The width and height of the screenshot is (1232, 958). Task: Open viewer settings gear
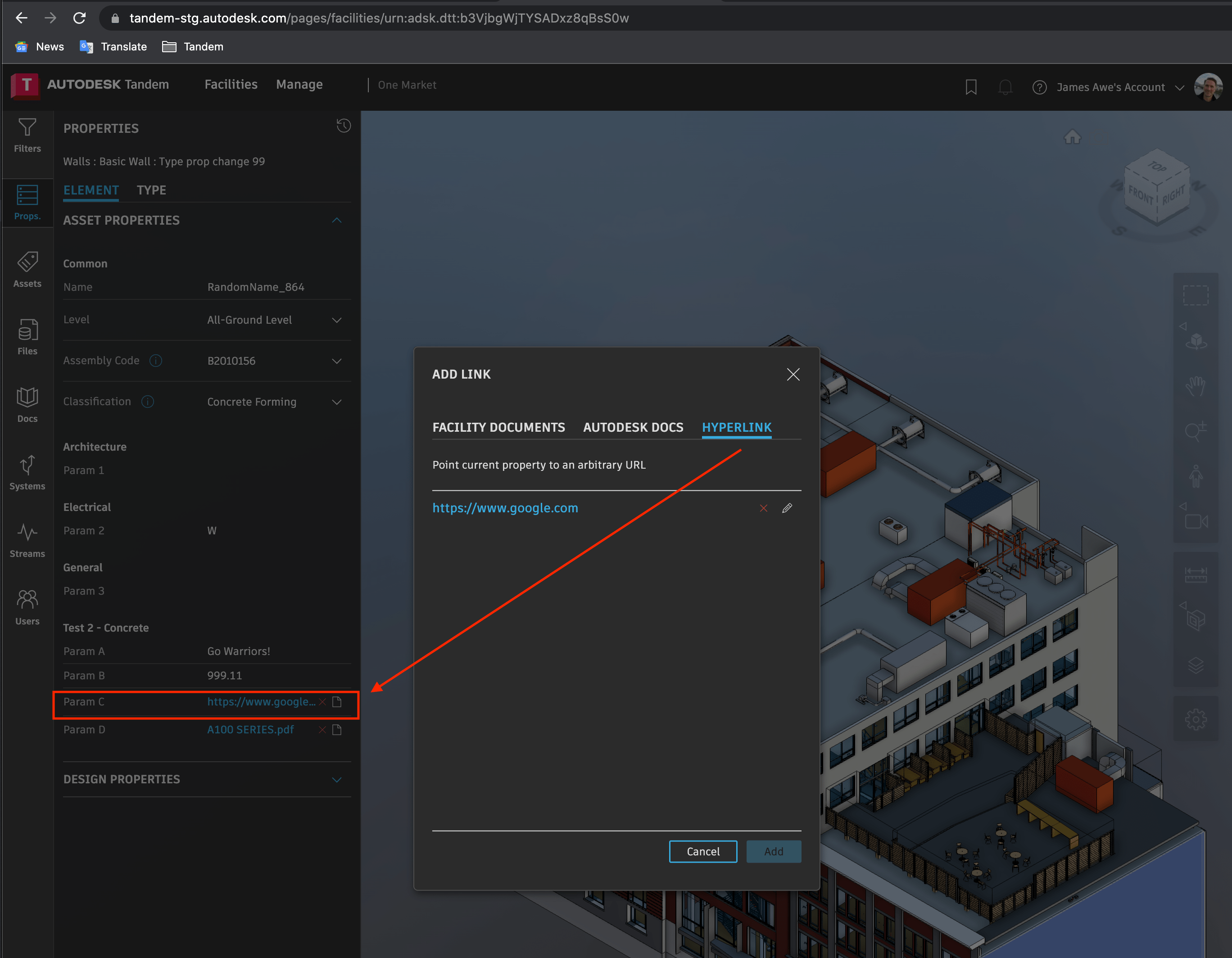[1196, 719]
